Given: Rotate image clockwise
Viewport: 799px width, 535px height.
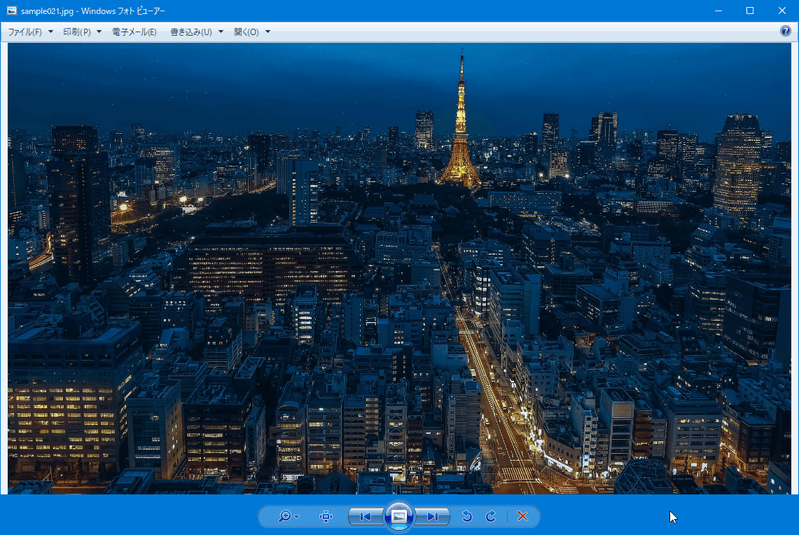Looking at the screenshot, I should tap(491, 517).
